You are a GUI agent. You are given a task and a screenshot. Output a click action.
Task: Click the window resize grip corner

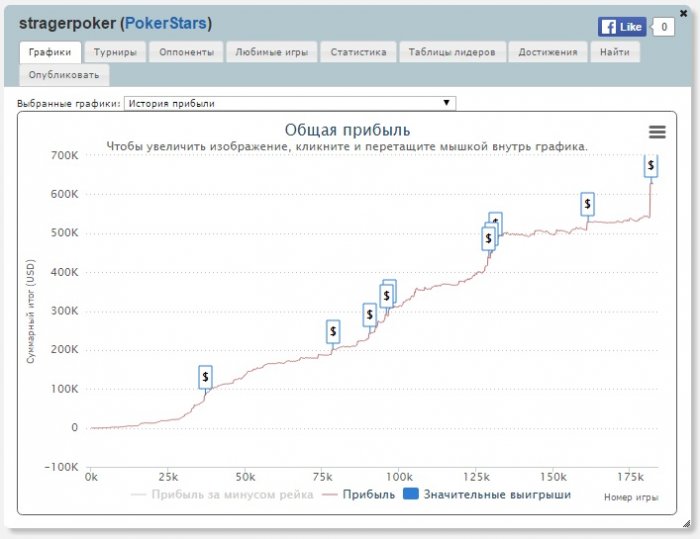pos(686,524)
